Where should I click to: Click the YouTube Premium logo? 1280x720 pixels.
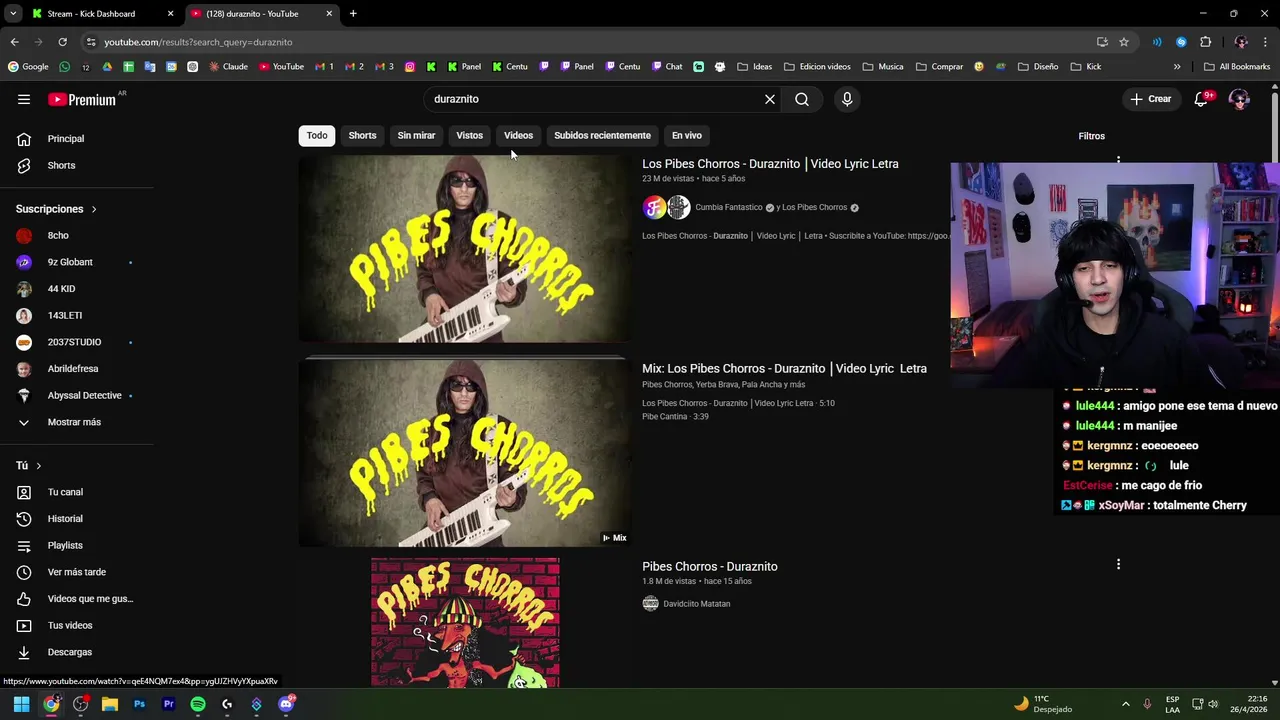click(82, 99)
